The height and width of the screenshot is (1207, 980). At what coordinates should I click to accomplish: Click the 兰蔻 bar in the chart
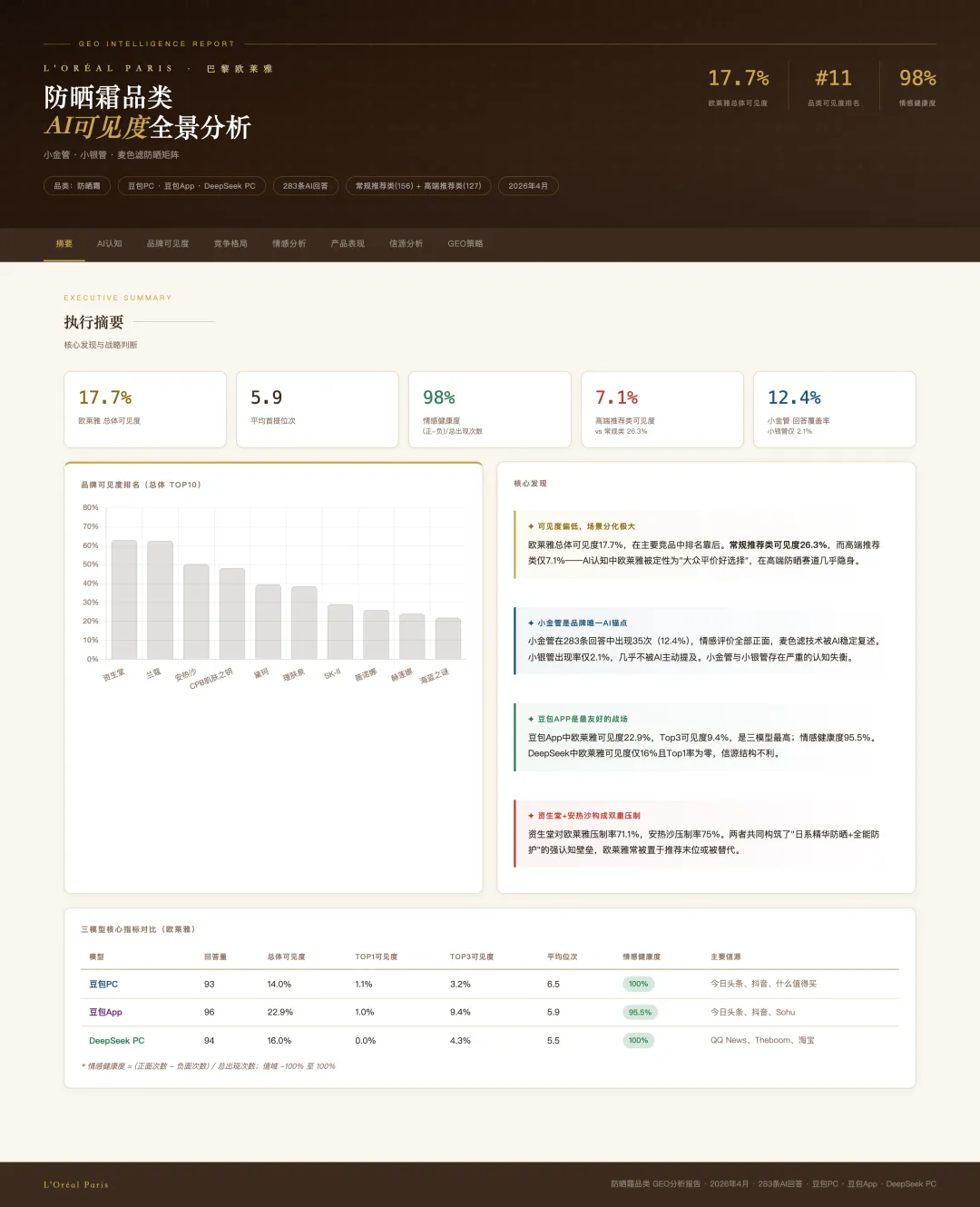tap(160, 600)
